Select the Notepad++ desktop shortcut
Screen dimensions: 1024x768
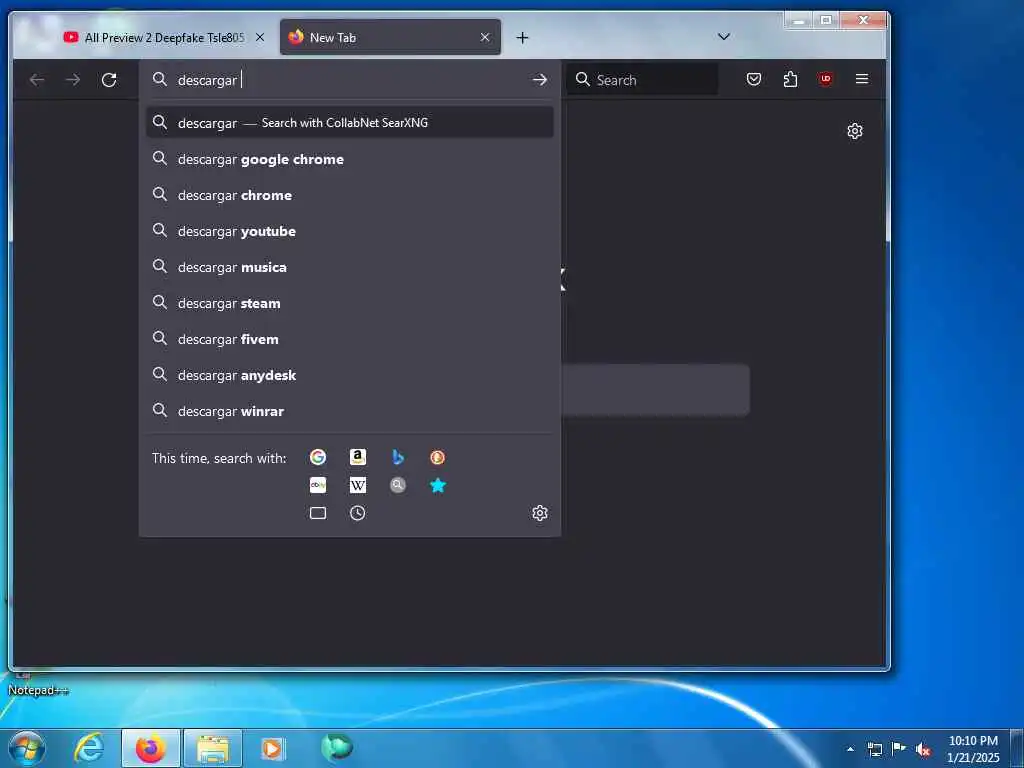click(x=37, y=683)
